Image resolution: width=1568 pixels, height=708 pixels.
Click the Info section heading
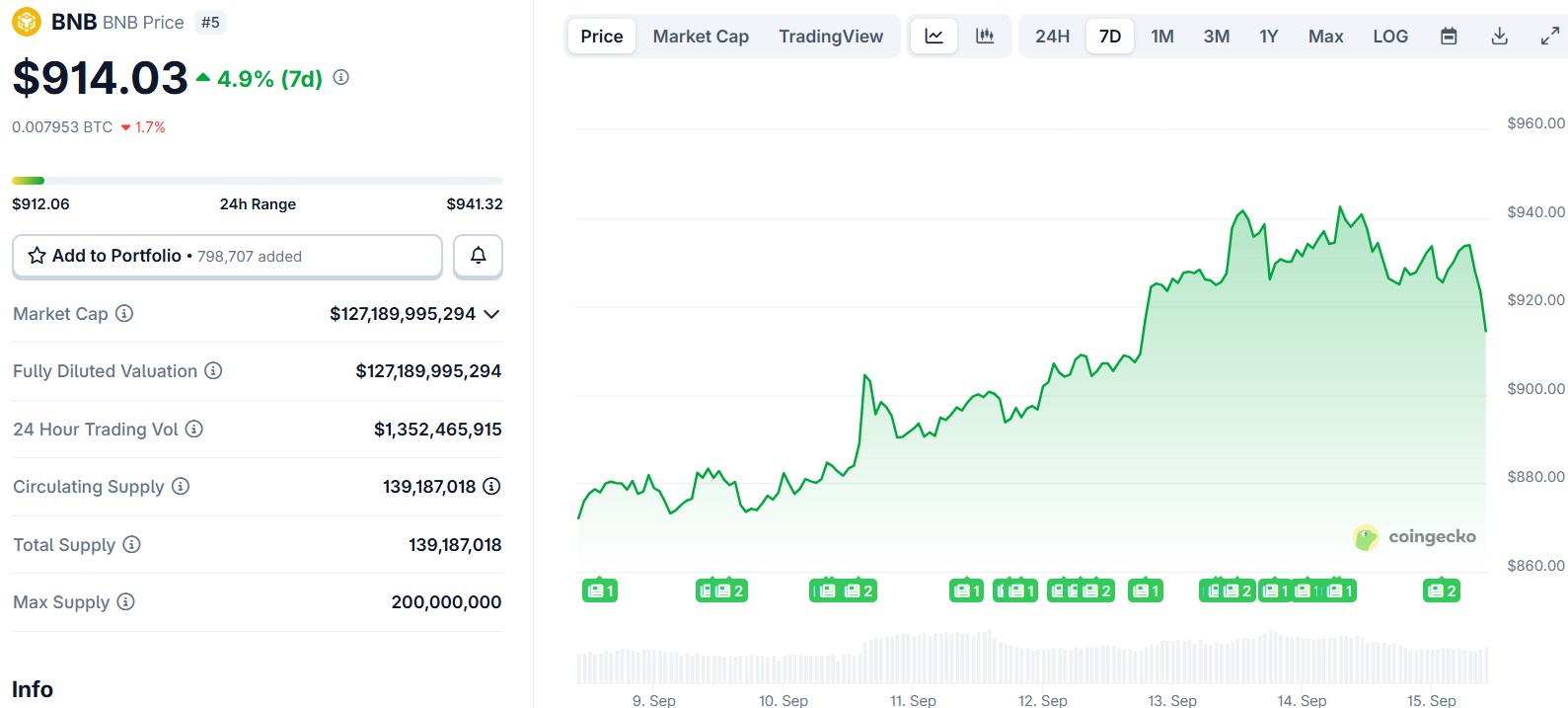click(33, 689)
